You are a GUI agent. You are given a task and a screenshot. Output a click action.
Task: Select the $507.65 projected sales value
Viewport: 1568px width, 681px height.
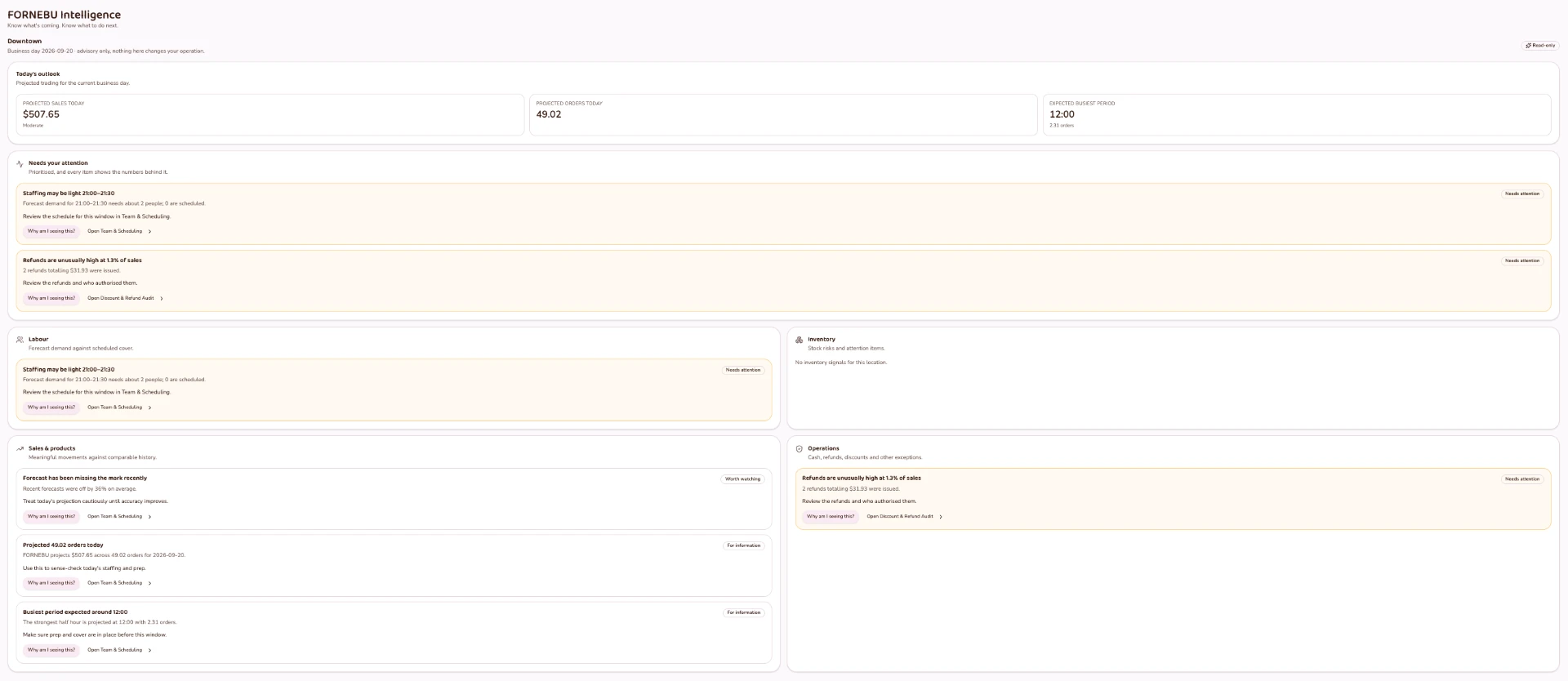pos(41,114)
